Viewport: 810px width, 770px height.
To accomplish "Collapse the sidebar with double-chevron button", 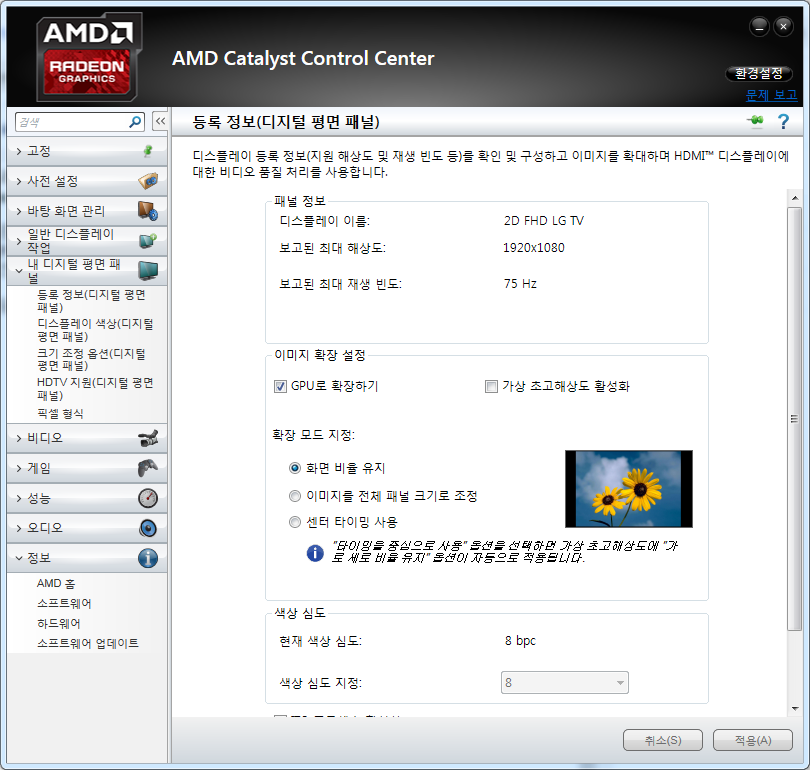I will pos(160,122).
